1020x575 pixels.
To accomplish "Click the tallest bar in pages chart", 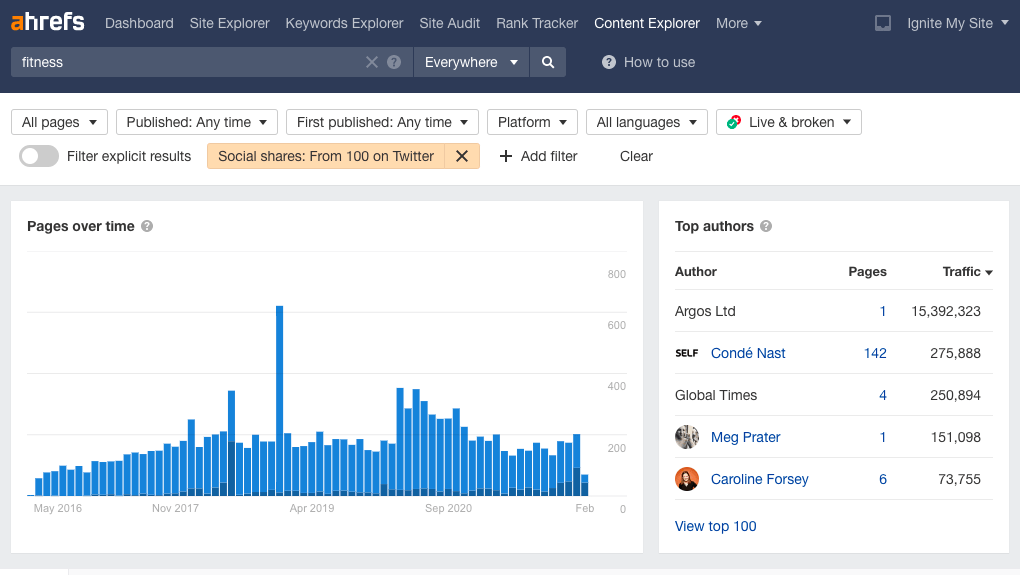I will click(280, 401).
